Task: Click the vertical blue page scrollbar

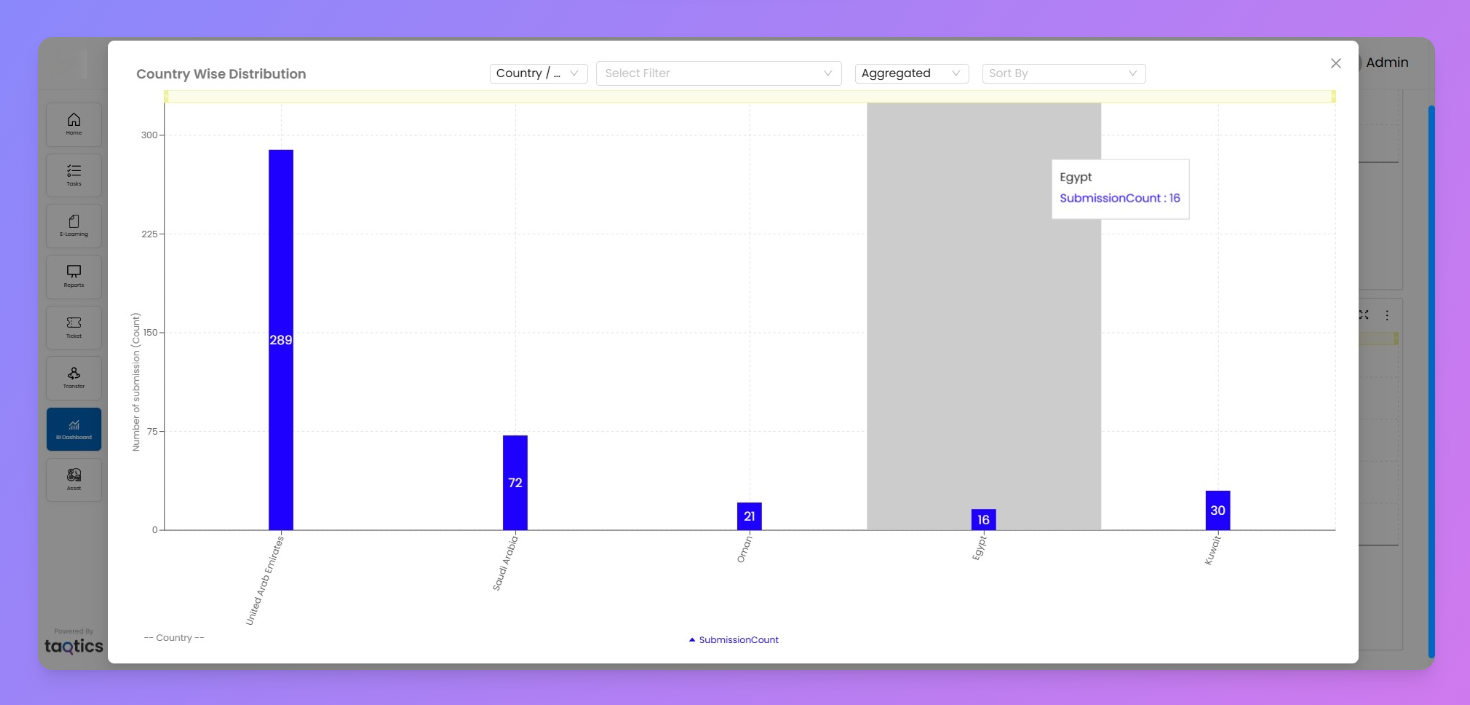Action: [x=1431, y=380]
